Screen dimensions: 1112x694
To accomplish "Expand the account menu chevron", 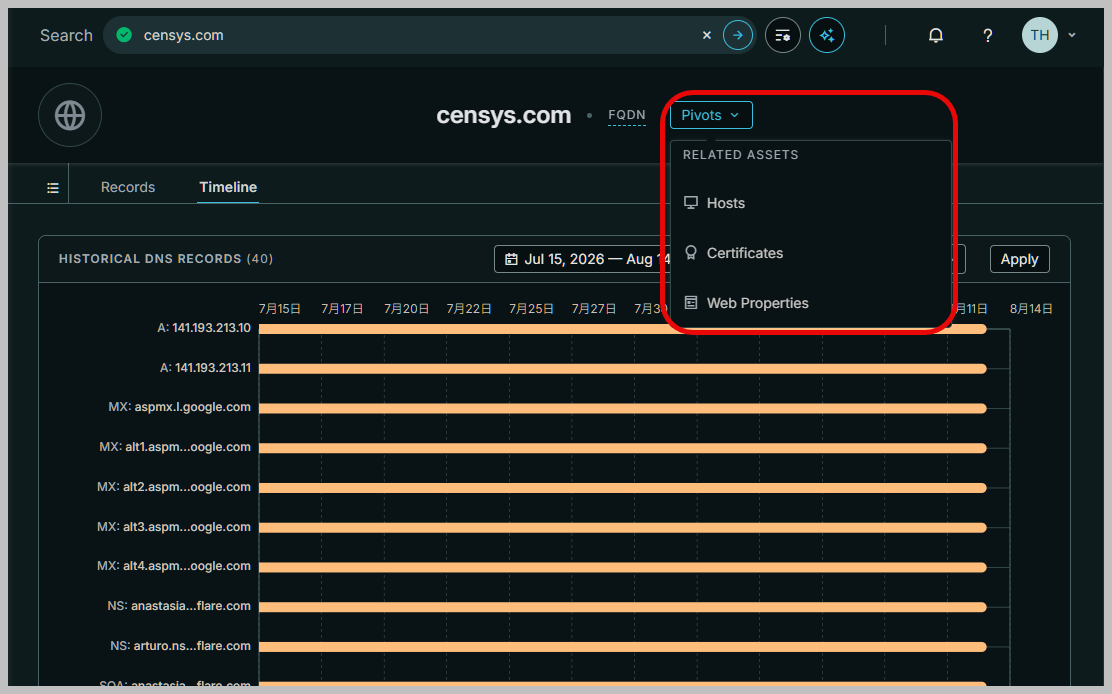I will point(1072,35).
